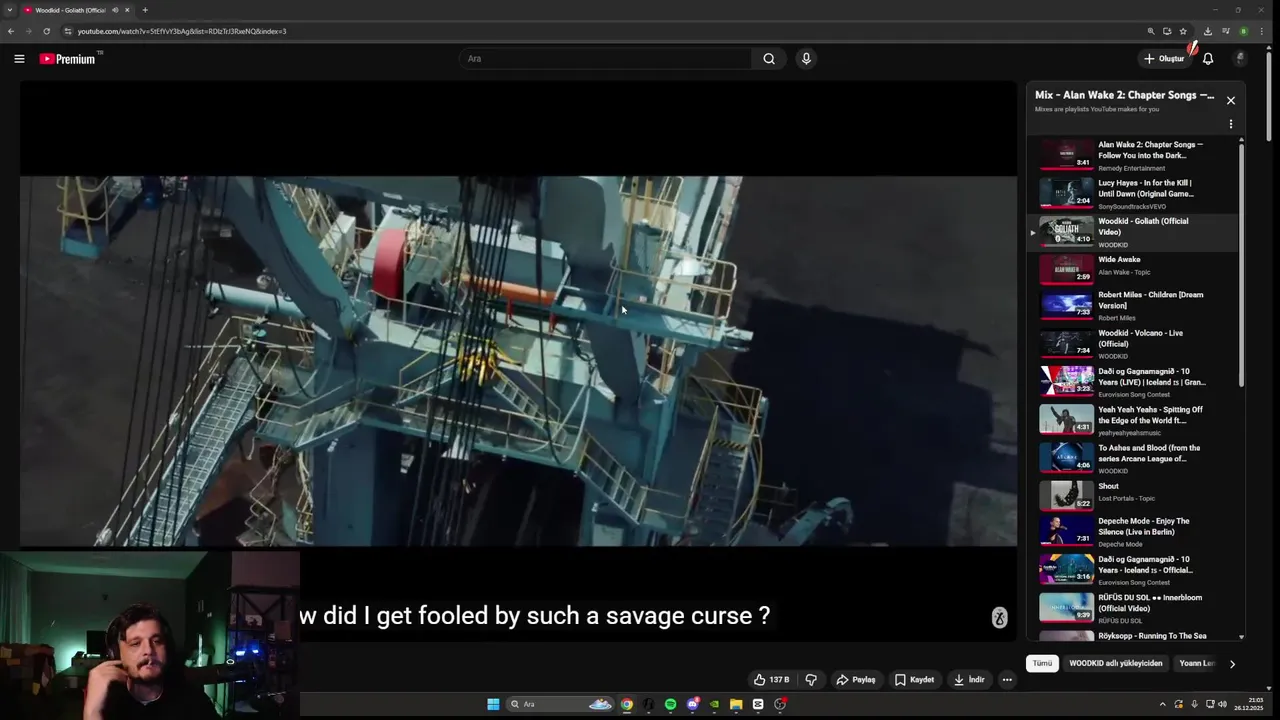Viewport: 1280px width, 720px height.
Task: Open more actions three-dot menu below video
Action: tap(1007, 680)
